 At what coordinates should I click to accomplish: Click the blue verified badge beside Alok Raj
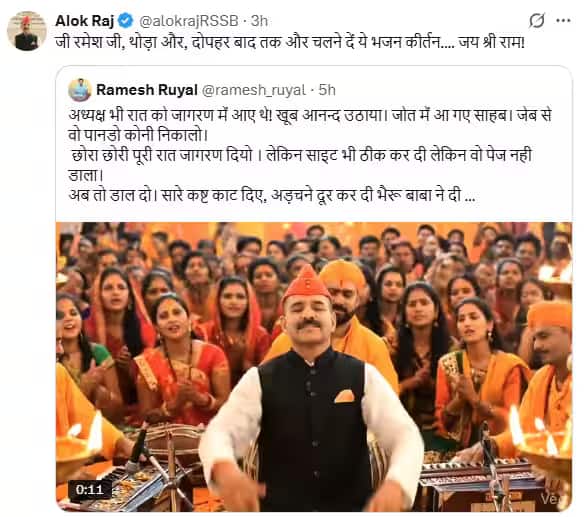[126, 21]
